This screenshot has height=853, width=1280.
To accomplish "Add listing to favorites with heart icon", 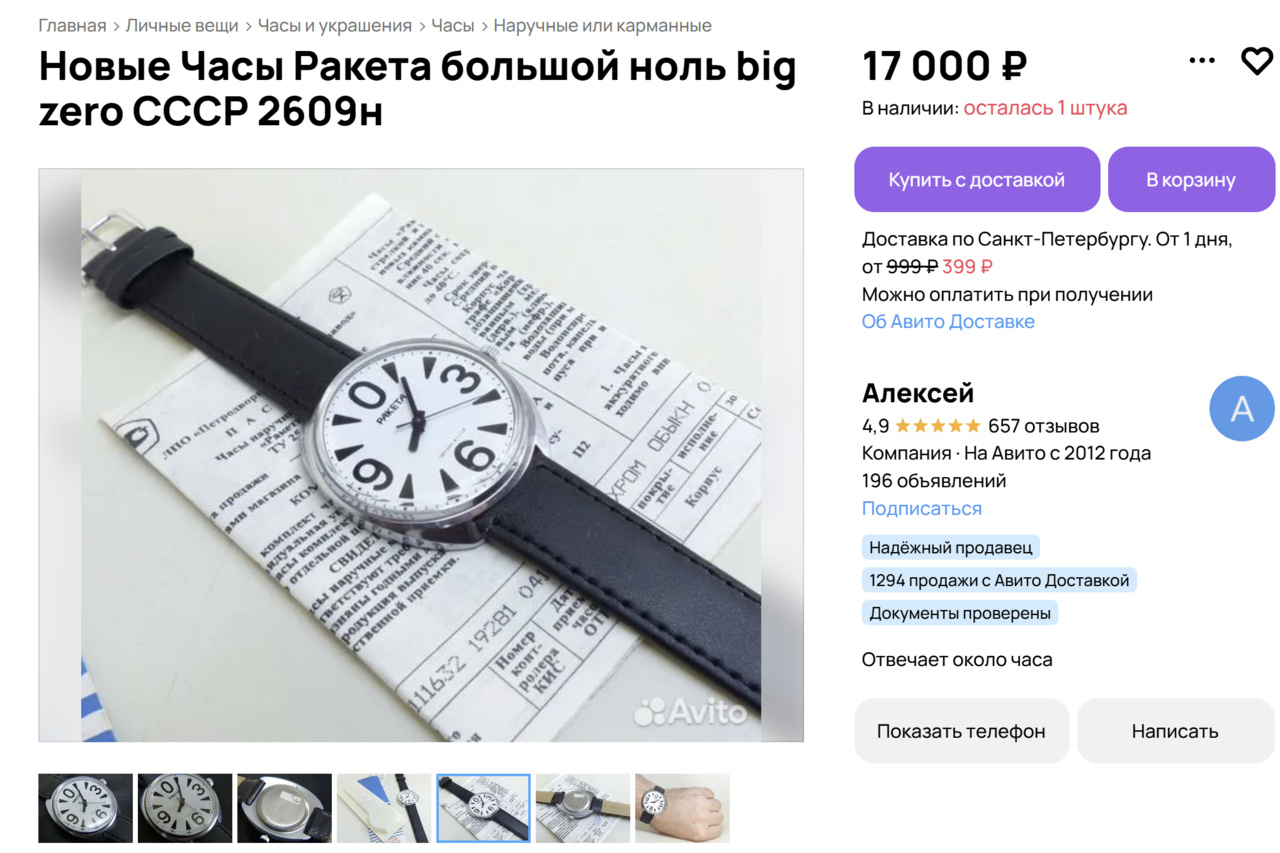I will coord(1256,61).
